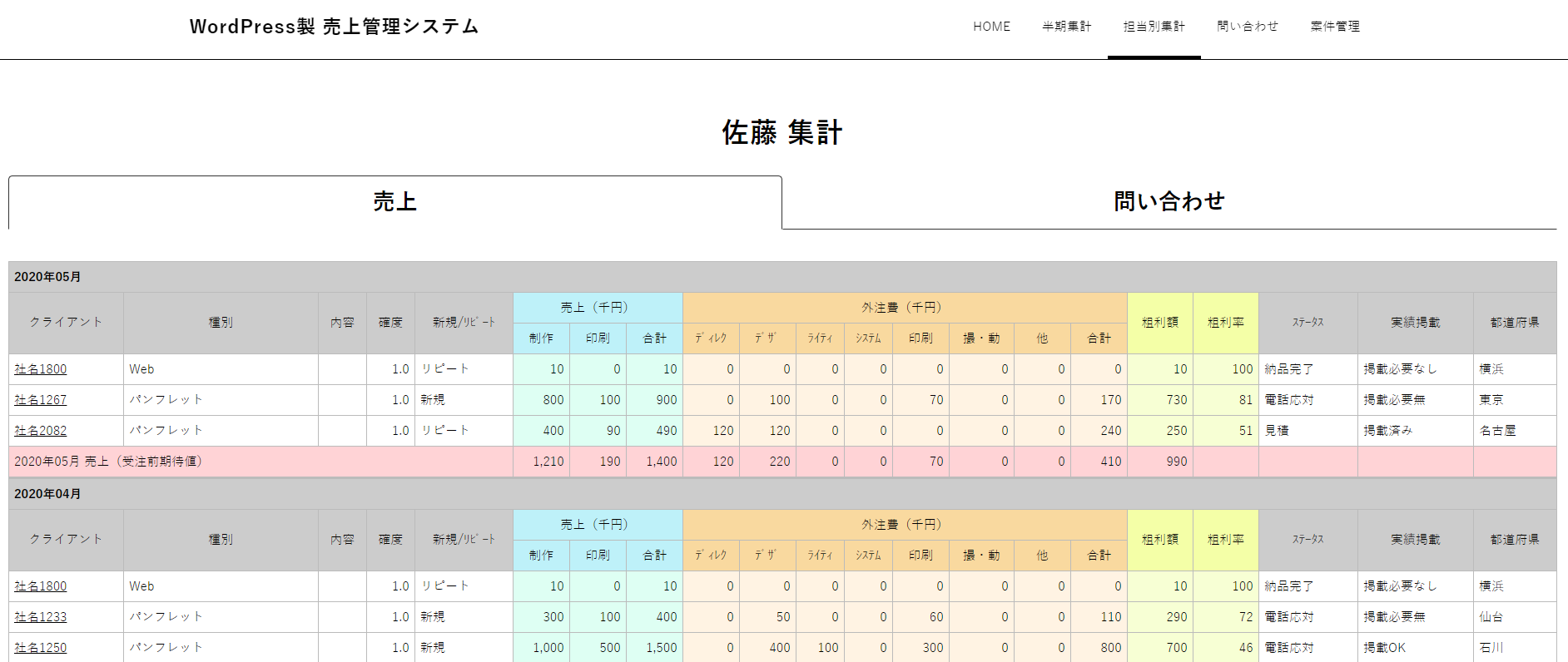Click the 2020年05月 売上（受注前期待値） total row label

click(108, 462)
